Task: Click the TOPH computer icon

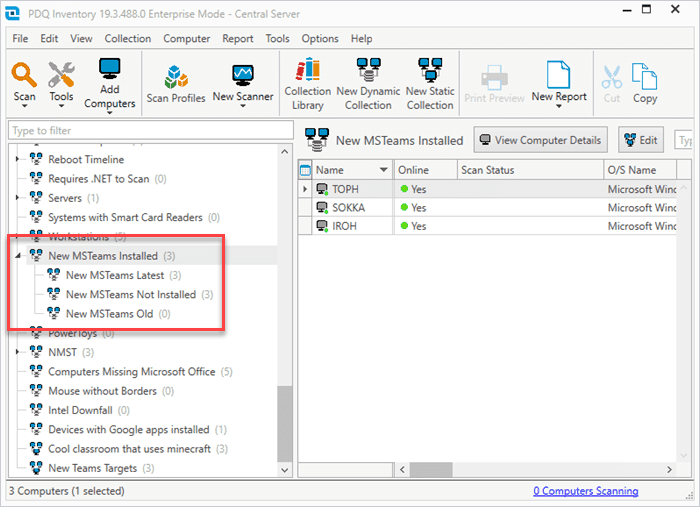Action: (x=322, y=189)
